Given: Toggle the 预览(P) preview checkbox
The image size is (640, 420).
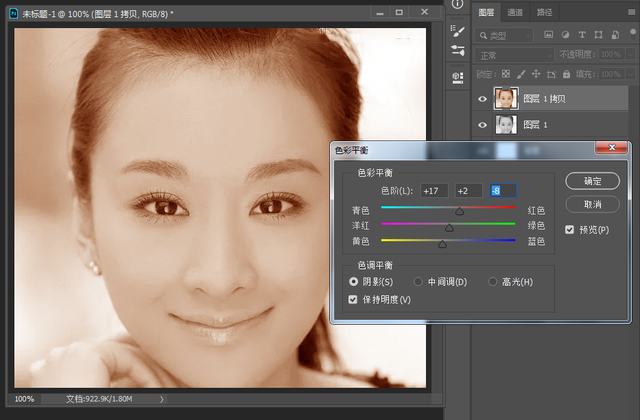Looking at the screenshot, I should [570, 230].
